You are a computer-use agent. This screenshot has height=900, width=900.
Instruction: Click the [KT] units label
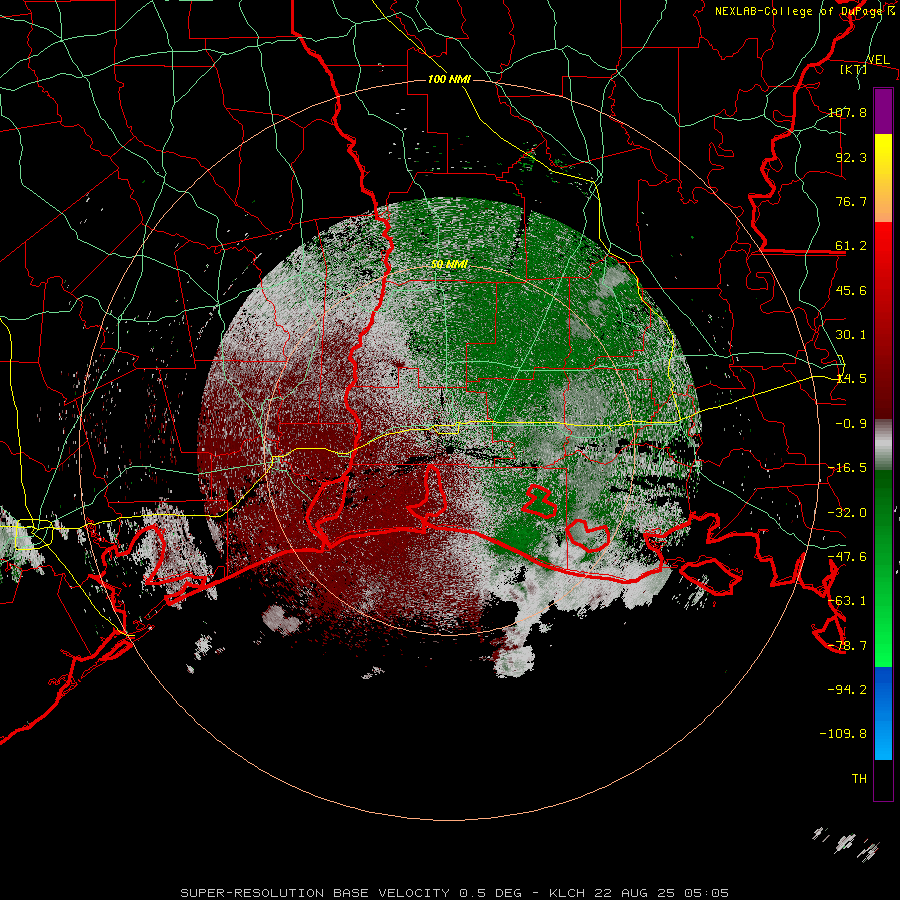coord(854,69)
